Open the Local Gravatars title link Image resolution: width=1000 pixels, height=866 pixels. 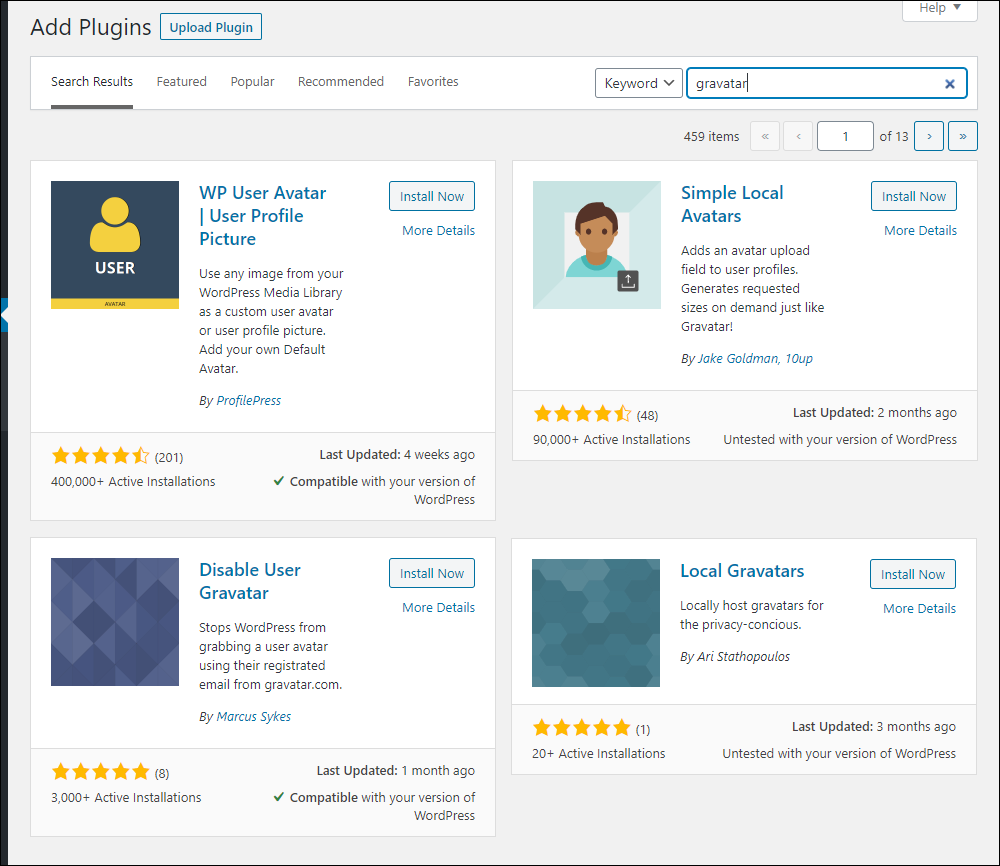(742, 571)
